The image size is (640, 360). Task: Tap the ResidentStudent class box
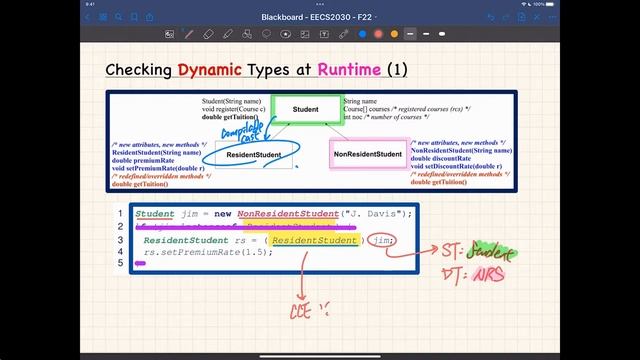253,155
